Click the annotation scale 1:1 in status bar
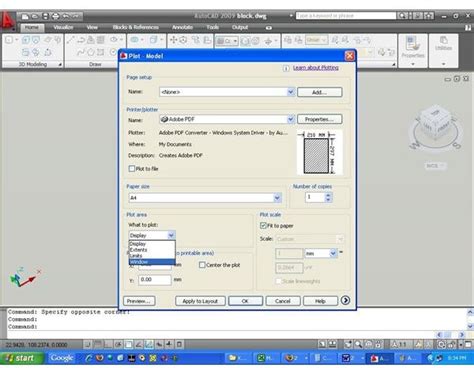 (399, 344)
